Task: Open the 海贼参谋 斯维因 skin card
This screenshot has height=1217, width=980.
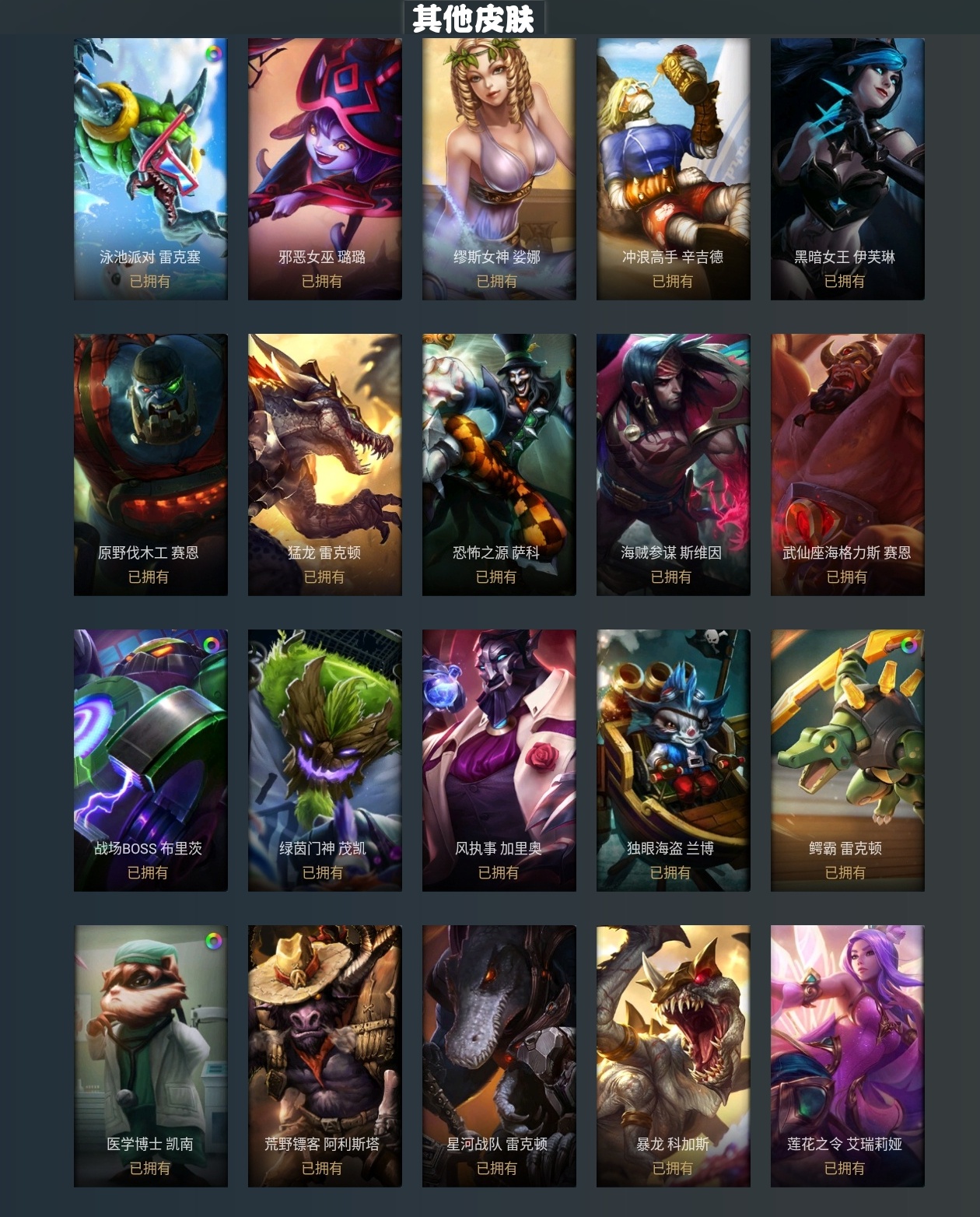Action: pos(674,465)
